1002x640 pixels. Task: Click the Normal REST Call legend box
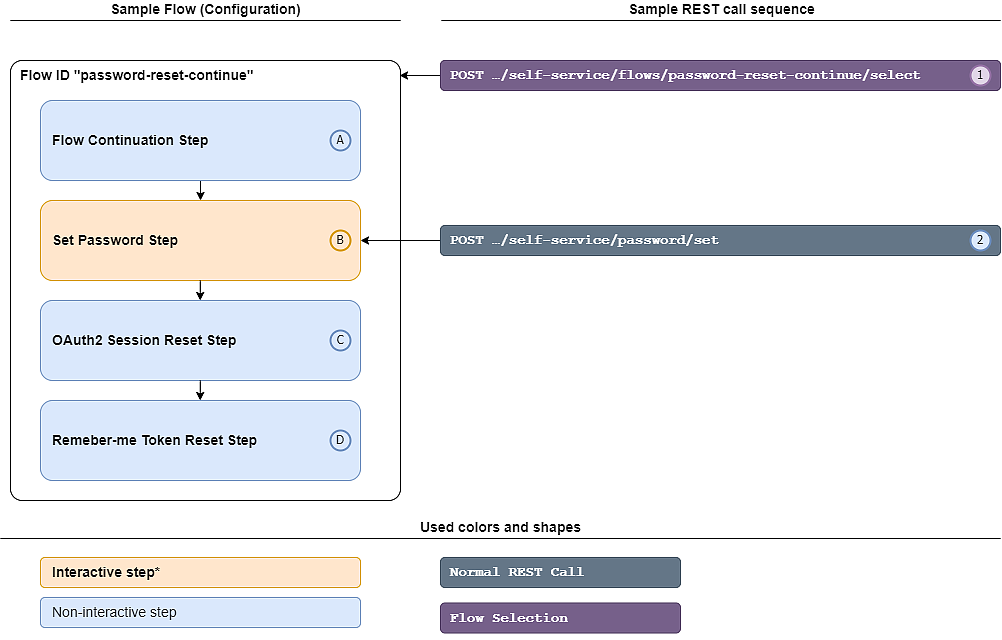point(560,572)
